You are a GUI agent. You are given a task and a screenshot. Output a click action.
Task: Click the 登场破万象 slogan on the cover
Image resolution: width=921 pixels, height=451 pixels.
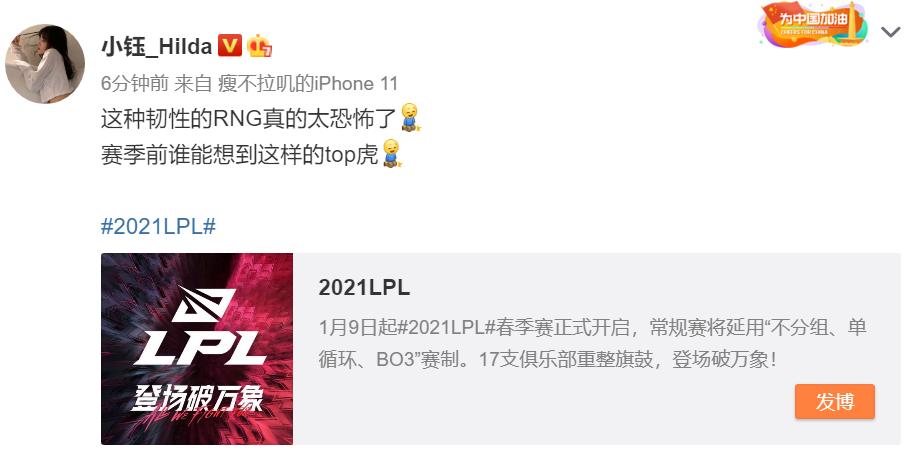point(197,398)
